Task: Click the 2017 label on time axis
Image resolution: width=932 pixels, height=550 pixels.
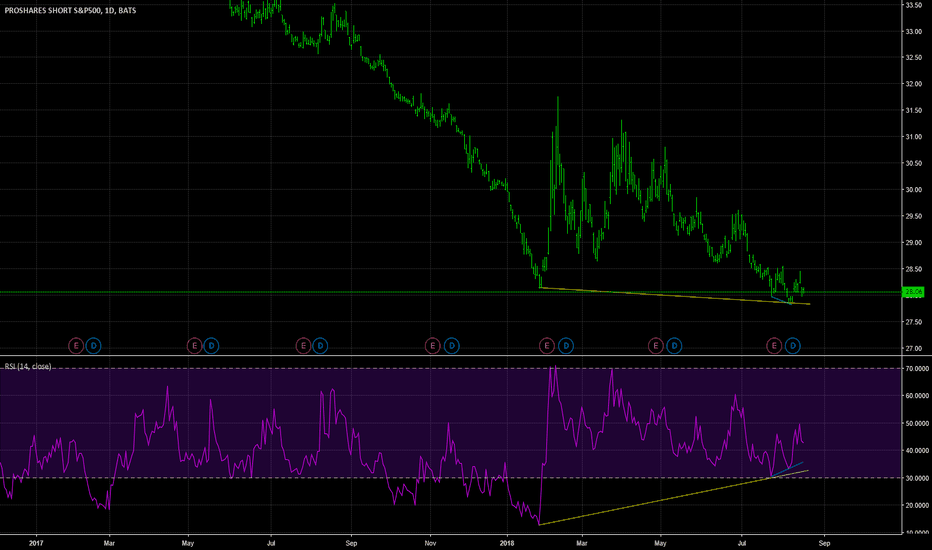Action: click(36, 543)
